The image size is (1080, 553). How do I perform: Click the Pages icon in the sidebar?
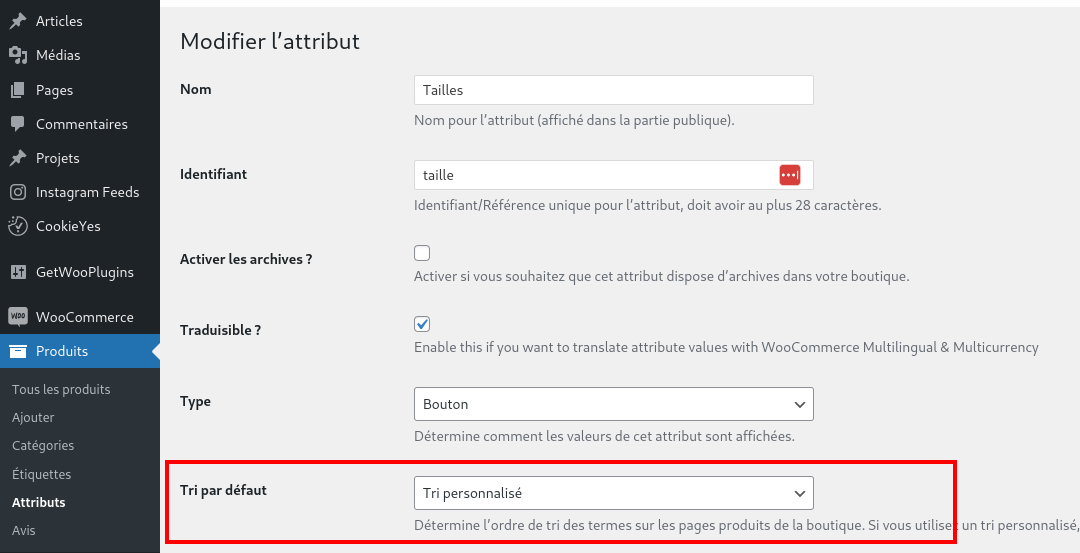coord(18,90)
